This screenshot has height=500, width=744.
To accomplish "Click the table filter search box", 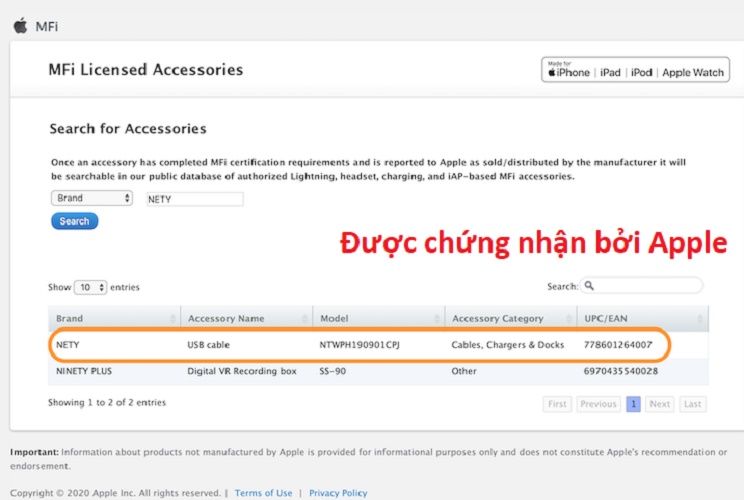I will 641,286.
